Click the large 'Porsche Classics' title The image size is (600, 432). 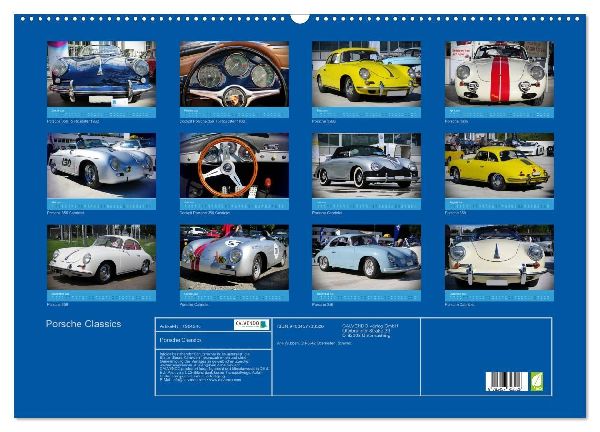[83, 324]
